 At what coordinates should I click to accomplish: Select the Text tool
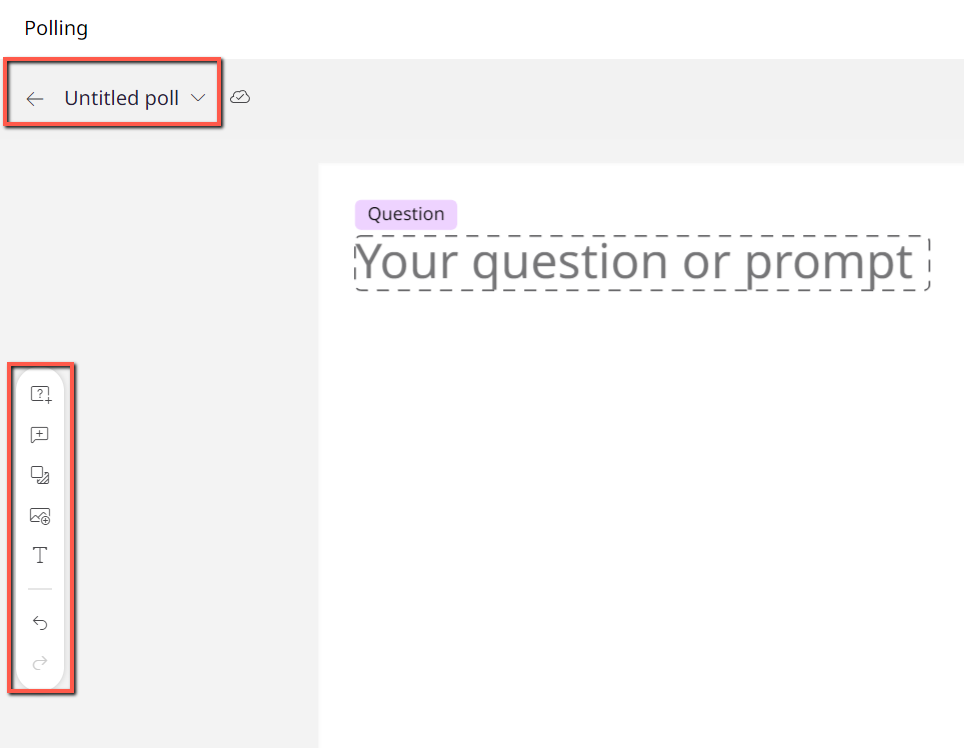click(x=40, y=556)
